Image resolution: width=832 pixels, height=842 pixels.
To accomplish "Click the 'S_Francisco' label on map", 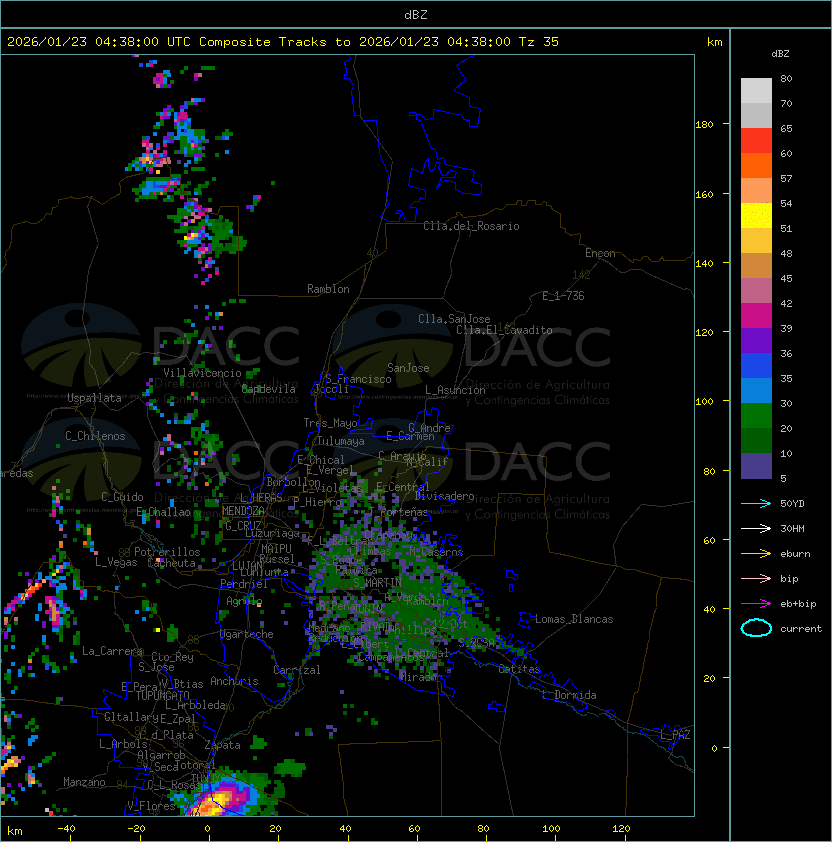I will tap(358, 379).
